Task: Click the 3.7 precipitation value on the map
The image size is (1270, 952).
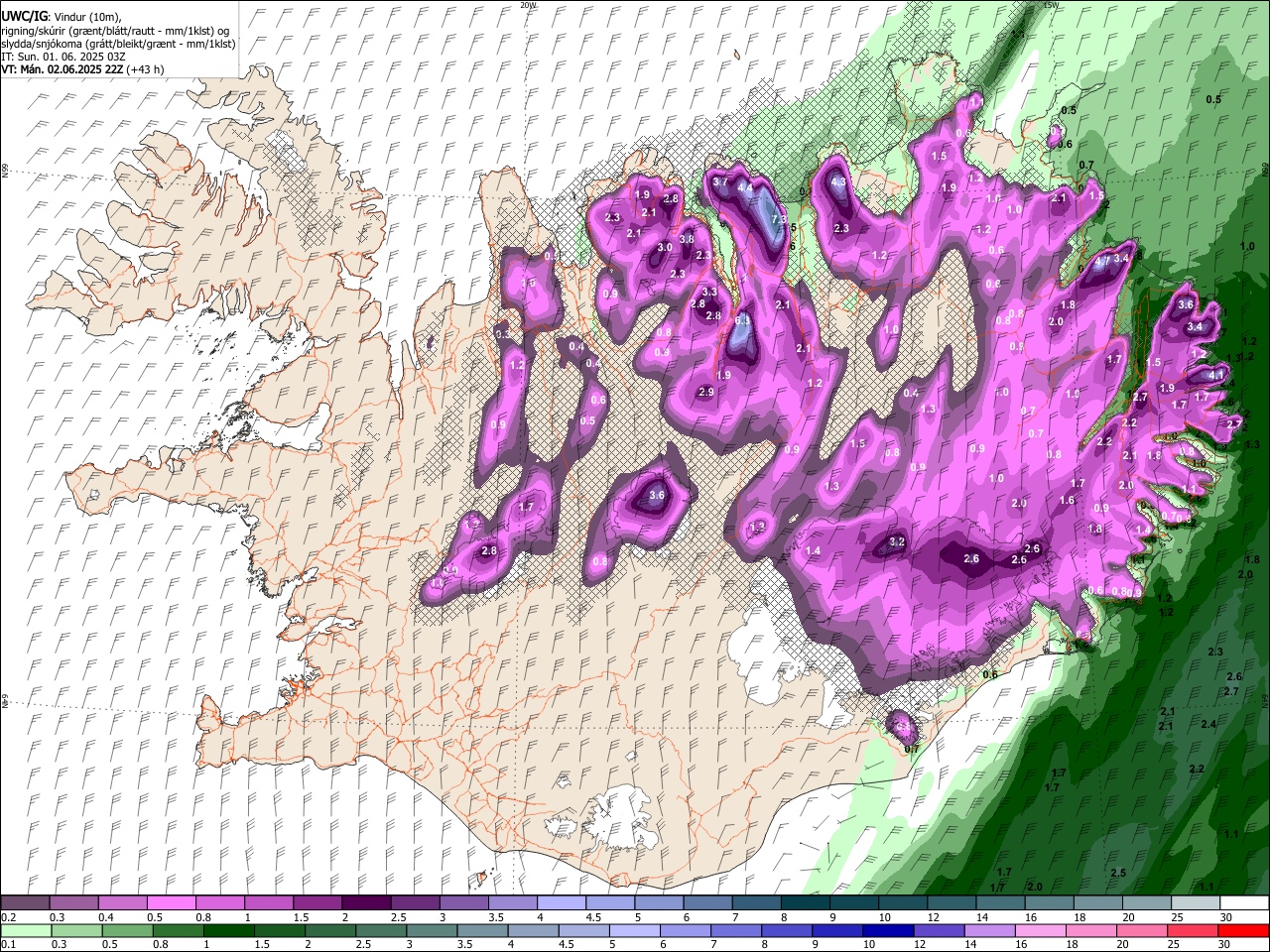Action: (720, 181)
